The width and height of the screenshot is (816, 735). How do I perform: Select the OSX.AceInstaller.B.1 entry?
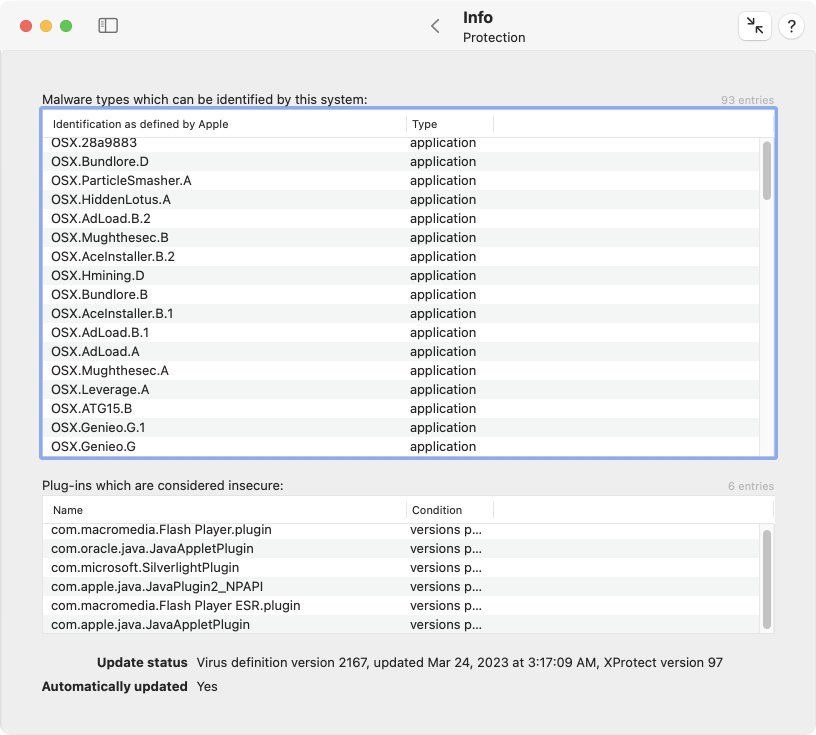(x=401, y=314)
